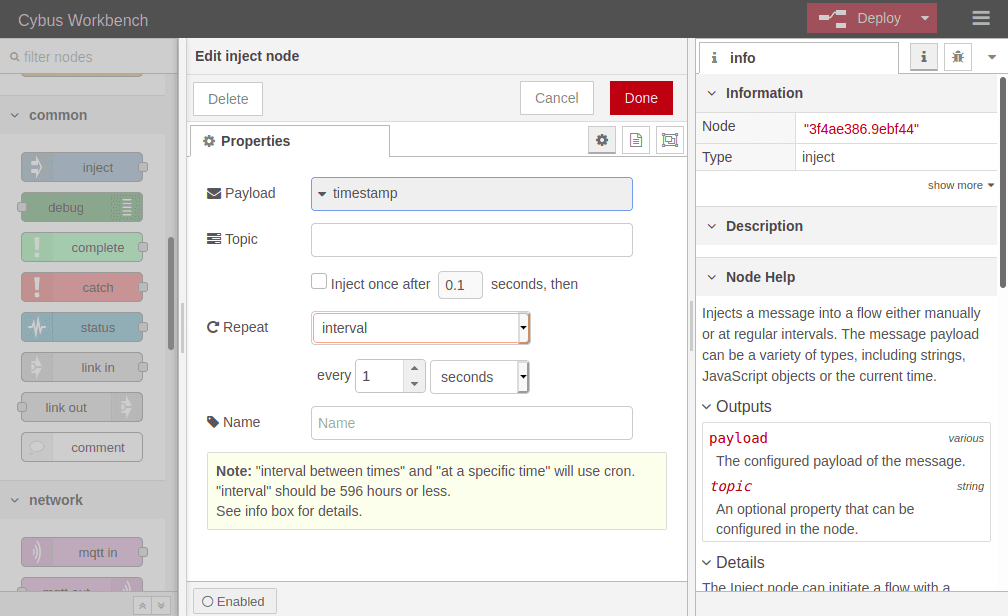Select the Properties tab
Image resolution: width=1008 pixels, height=616 pixels.
pos(289,141)
